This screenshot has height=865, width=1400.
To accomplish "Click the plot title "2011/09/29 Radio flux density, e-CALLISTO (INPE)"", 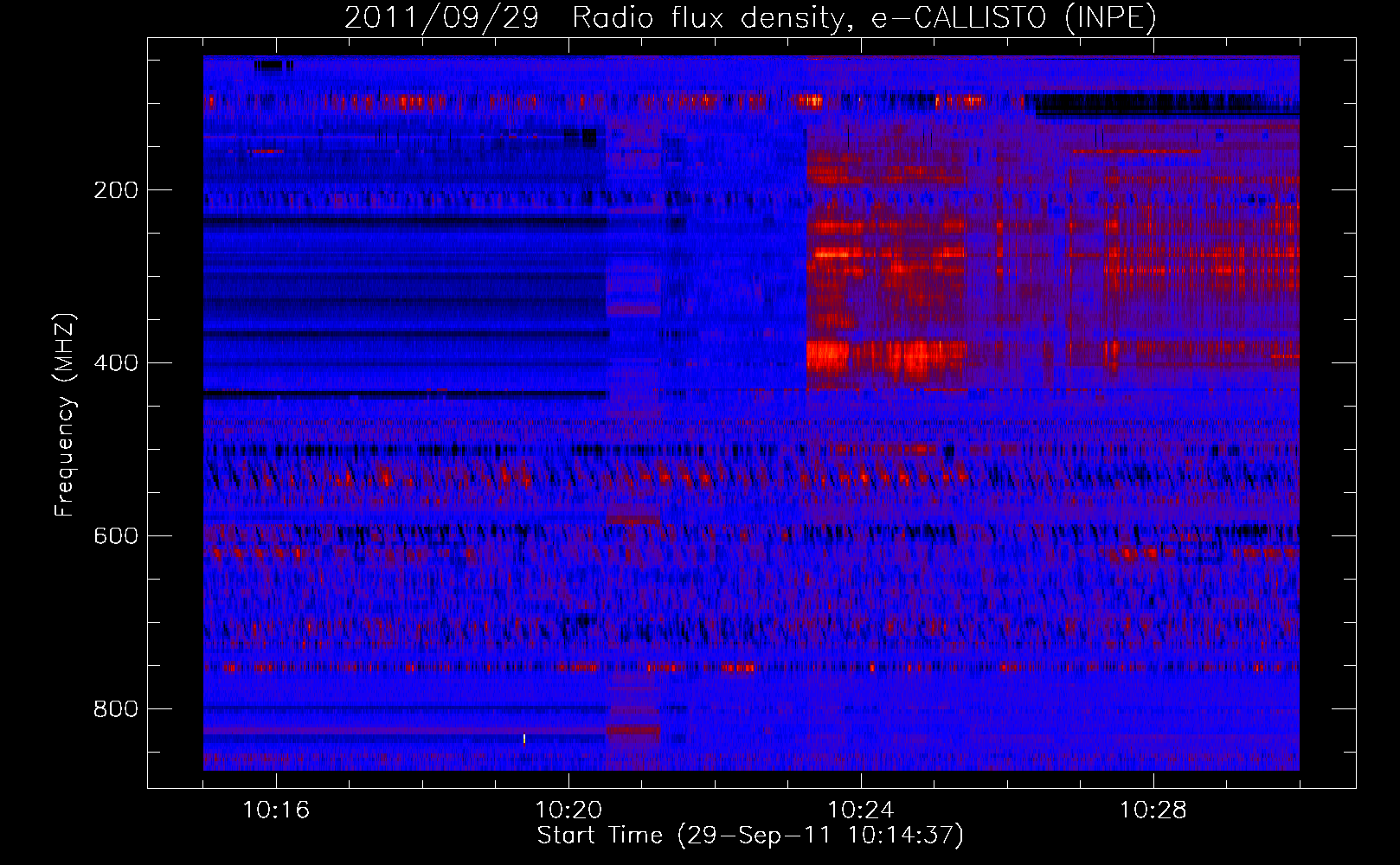I will click(x=750, y=17).
